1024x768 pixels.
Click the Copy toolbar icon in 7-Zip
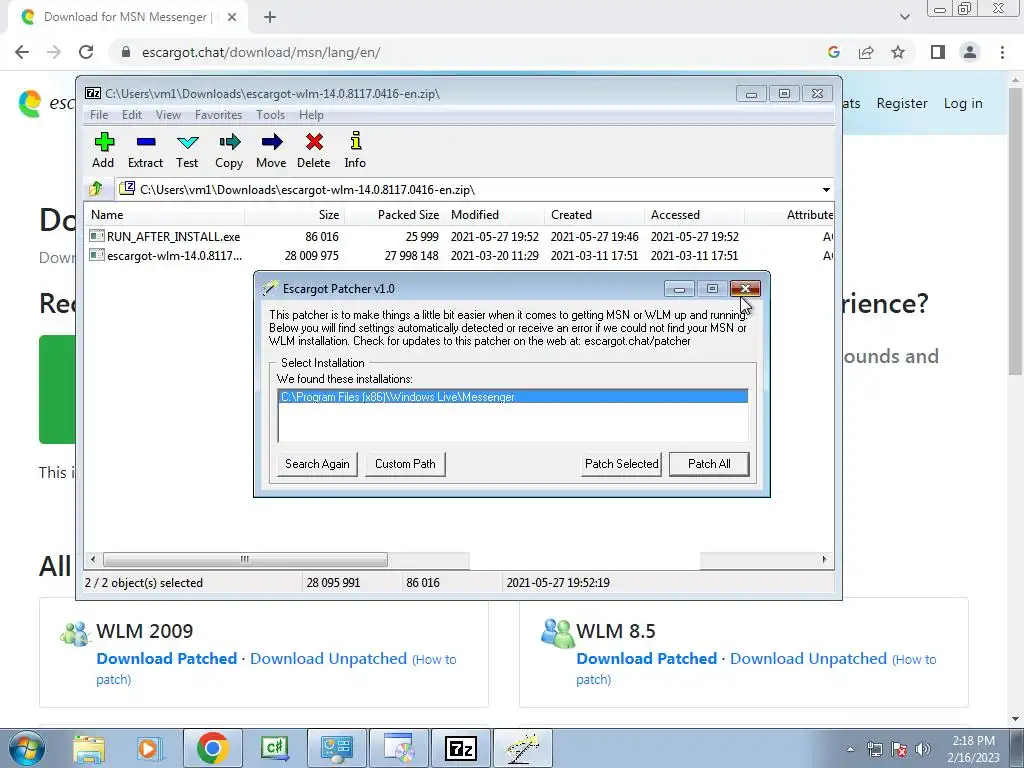(x=229, y=151)
